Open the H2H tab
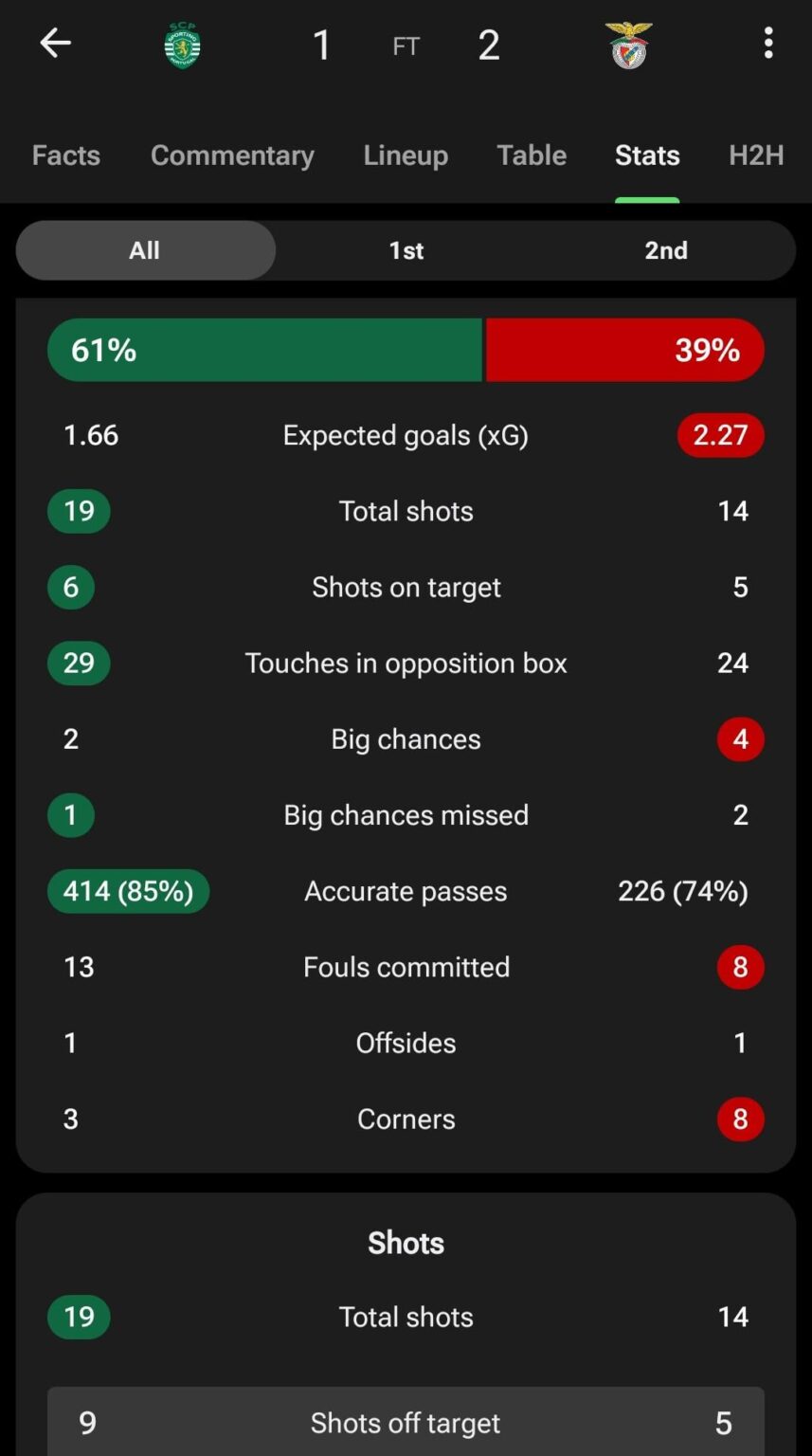The image size is (812, 1456). point(755,155)
